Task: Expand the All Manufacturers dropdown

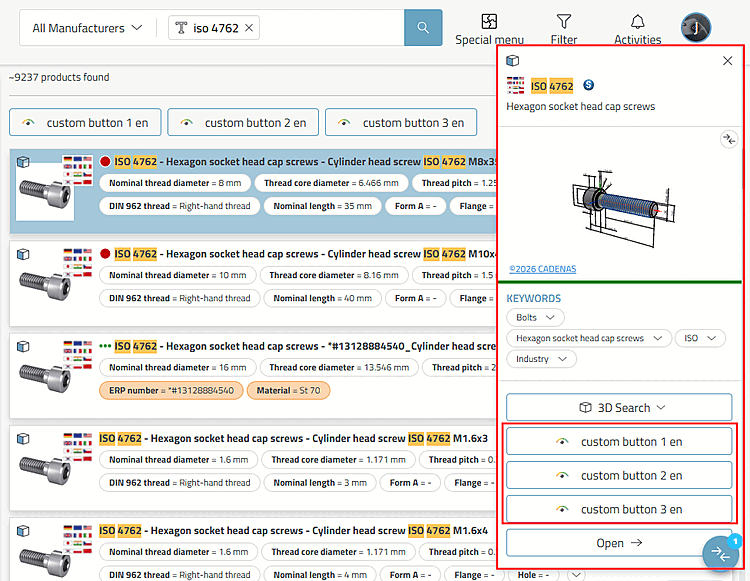Action: click(88, 28)
